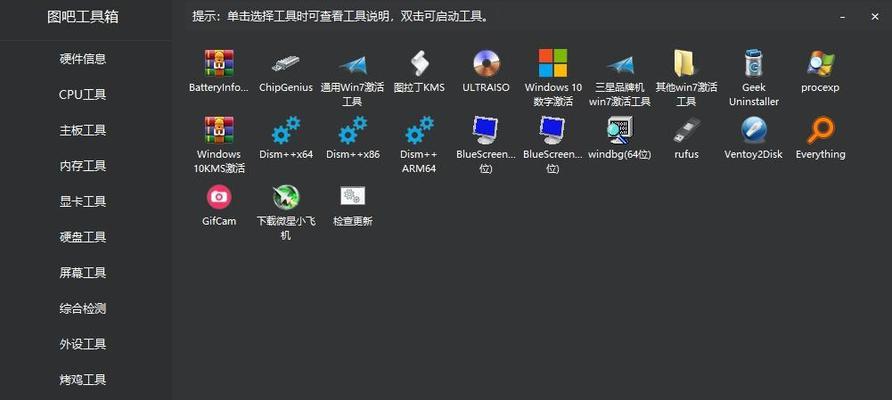This screenshot has width=892, height=400.
Task: Select the 屏幕工具 category
Action: [83, 273]
